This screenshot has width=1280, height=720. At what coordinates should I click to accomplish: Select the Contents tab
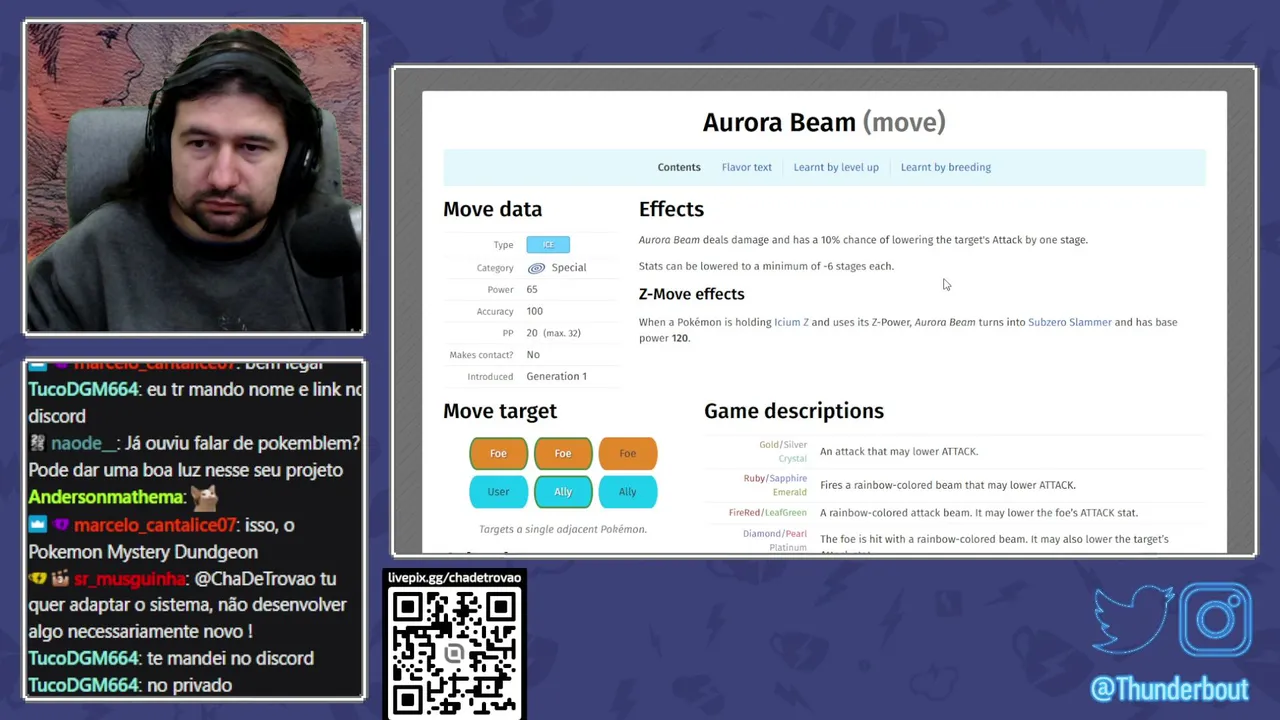coord(679,167)
